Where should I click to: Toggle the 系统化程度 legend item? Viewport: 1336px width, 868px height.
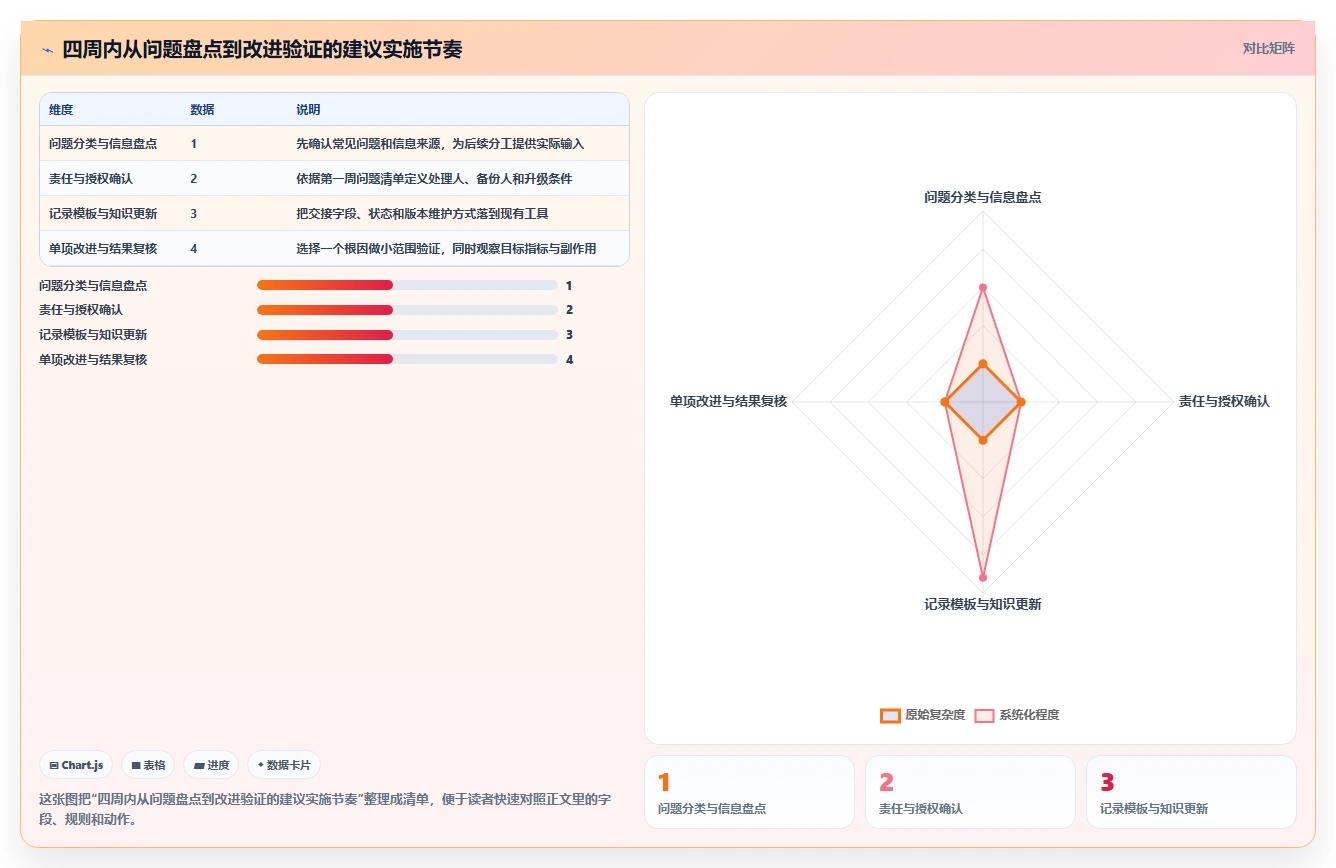(x=1016, y=715)
